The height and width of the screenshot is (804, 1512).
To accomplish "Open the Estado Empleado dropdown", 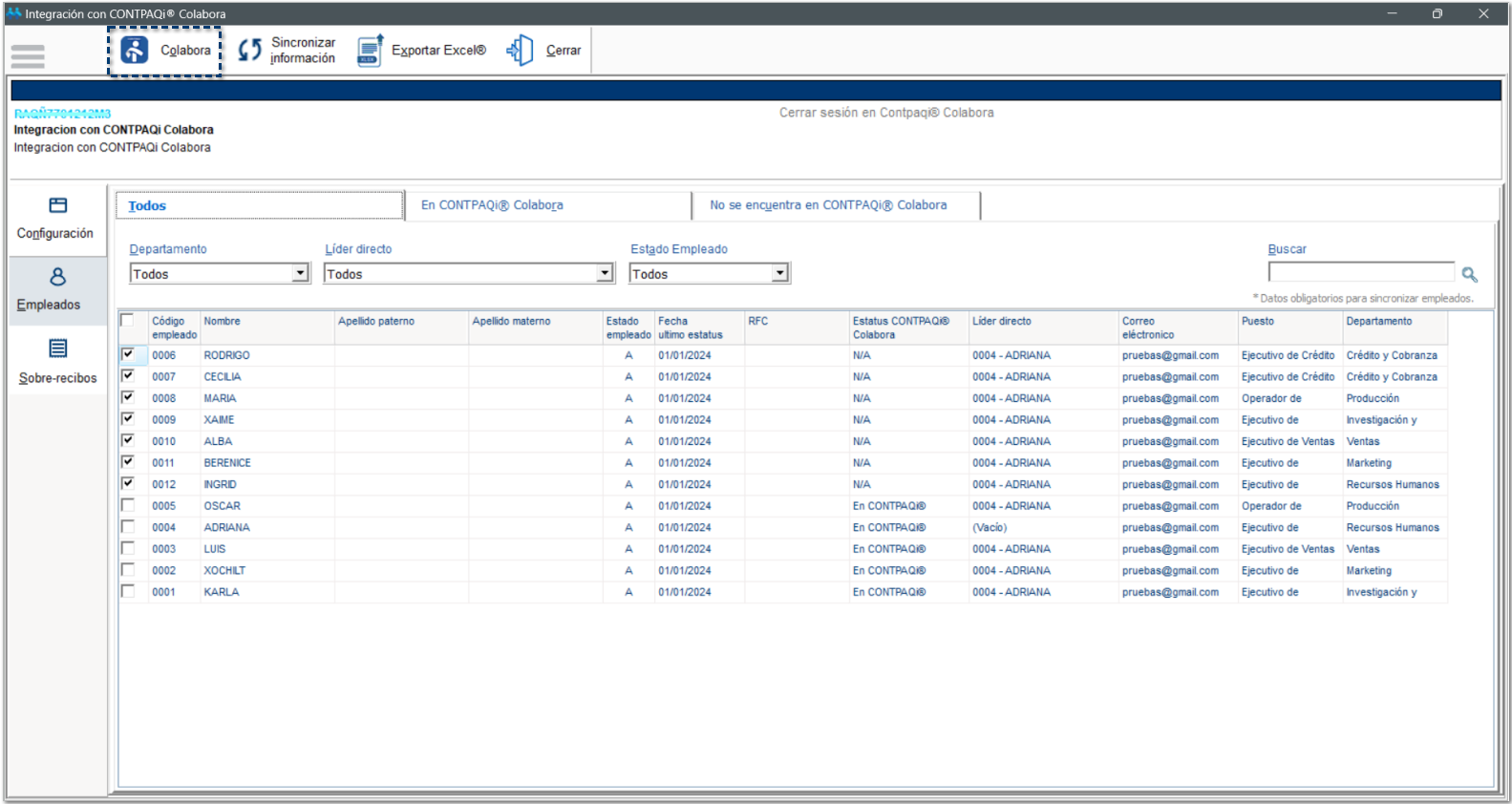I will (780, 274).
